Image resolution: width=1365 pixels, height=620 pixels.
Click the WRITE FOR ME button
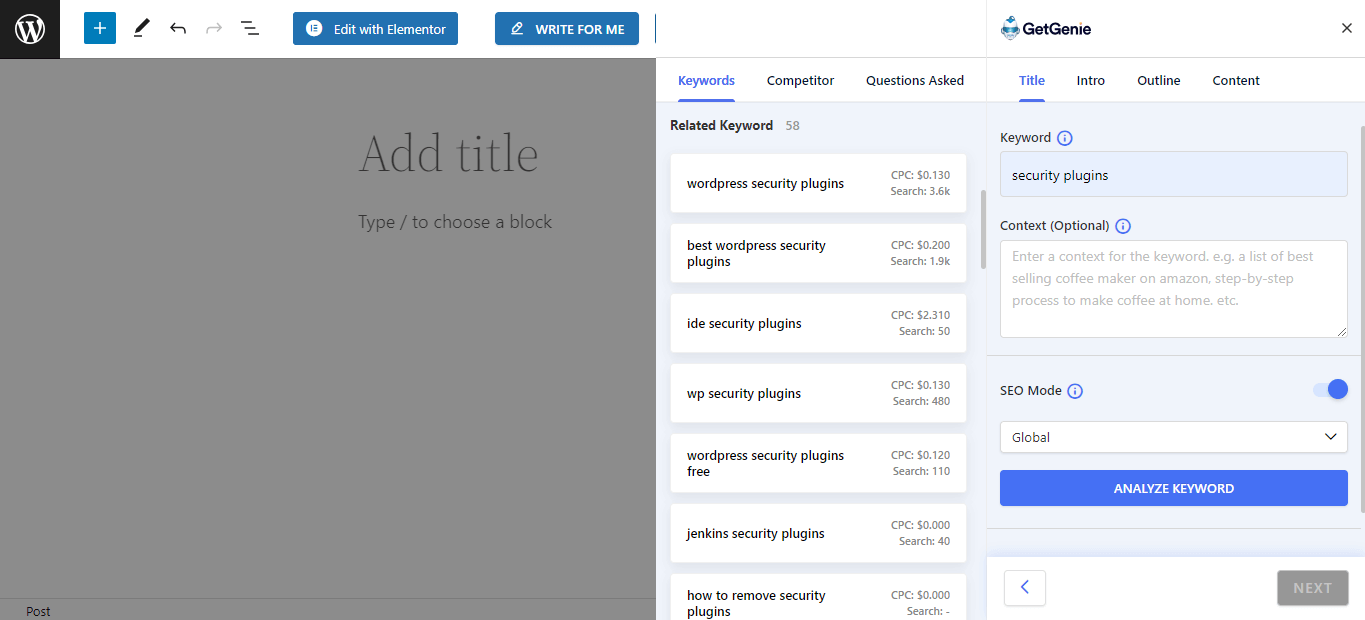coord(567,29)
